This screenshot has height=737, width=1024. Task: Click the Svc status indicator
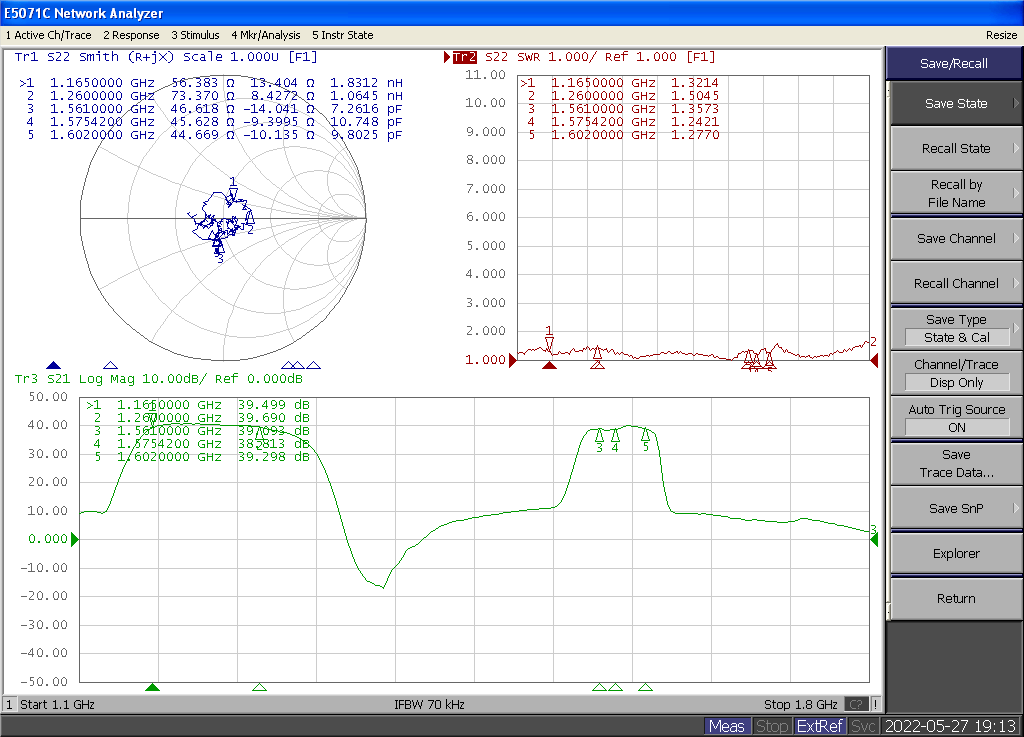click(863, 726)
